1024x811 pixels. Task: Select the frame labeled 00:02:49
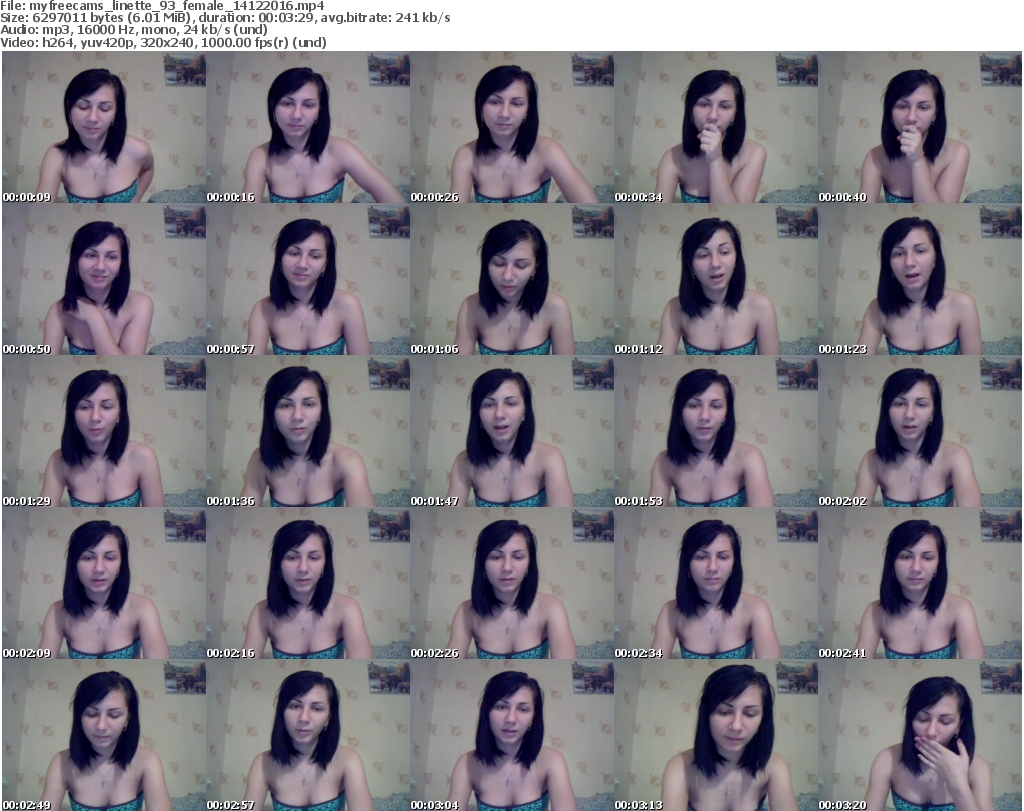[104, 735]
